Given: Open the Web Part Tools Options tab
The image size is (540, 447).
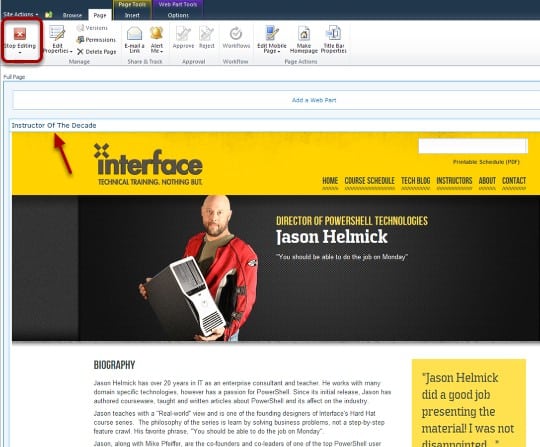Looking at the screenshot, I should click(x=178, y=15).
